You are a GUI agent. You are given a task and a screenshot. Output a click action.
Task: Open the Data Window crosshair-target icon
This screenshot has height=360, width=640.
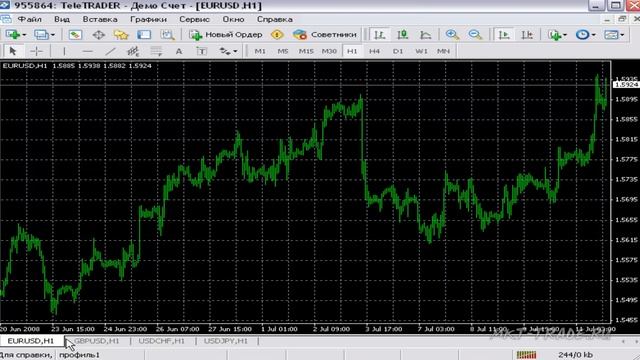coord(98,35)
